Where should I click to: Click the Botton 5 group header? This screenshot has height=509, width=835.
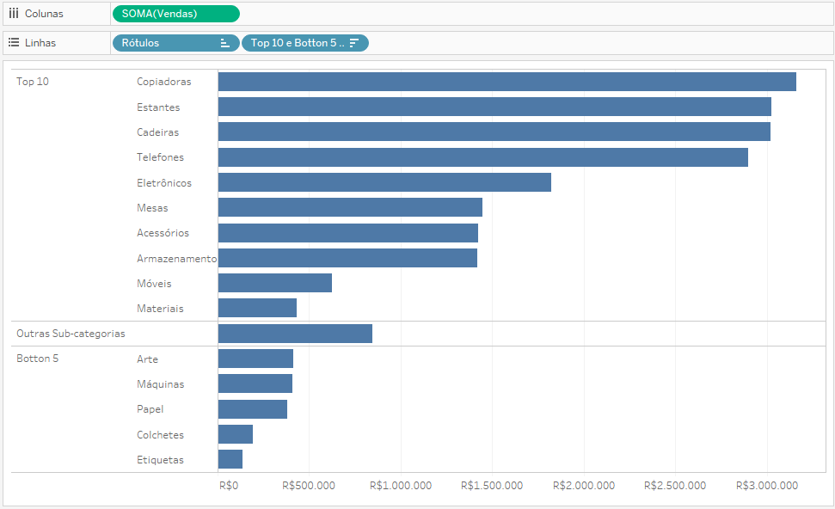pos(37,358)
